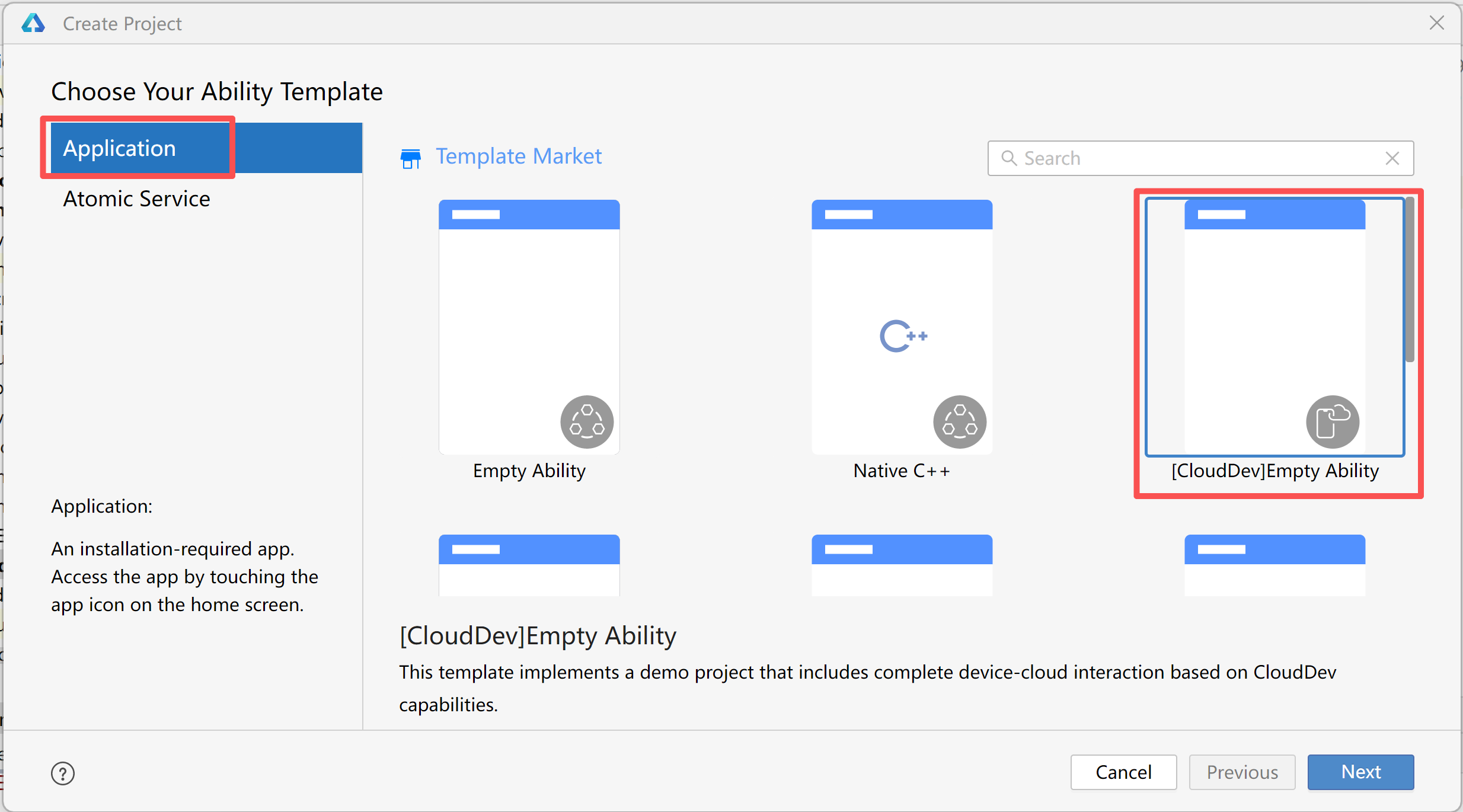
Task: Click the 'An installation-required app' description text
Action: tap(184, 577)
